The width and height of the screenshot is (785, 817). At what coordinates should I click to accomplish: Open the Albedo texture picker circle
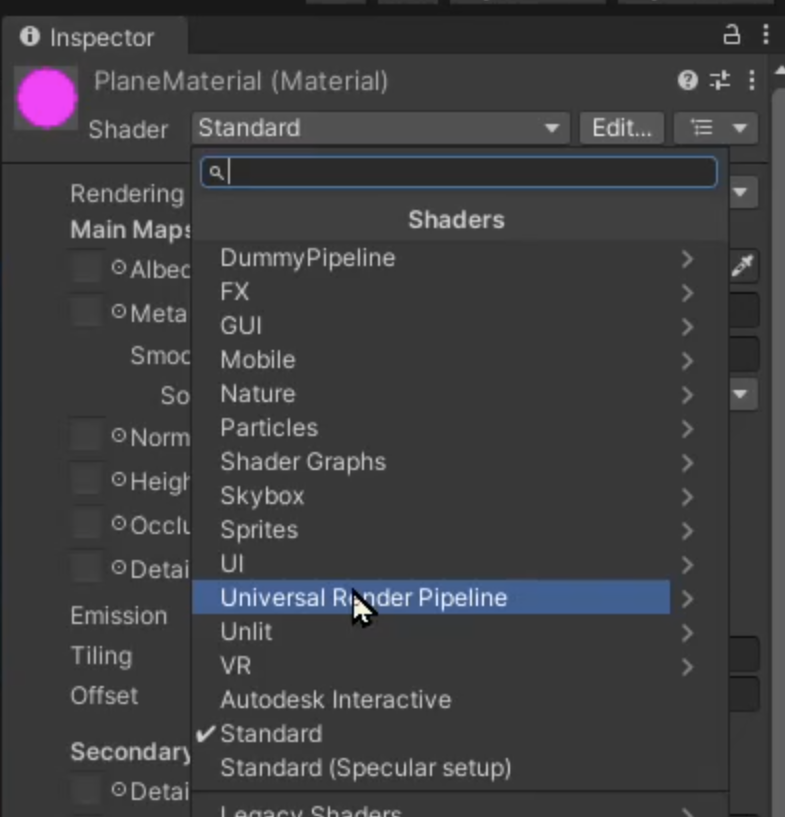click(x=119, y=268)
